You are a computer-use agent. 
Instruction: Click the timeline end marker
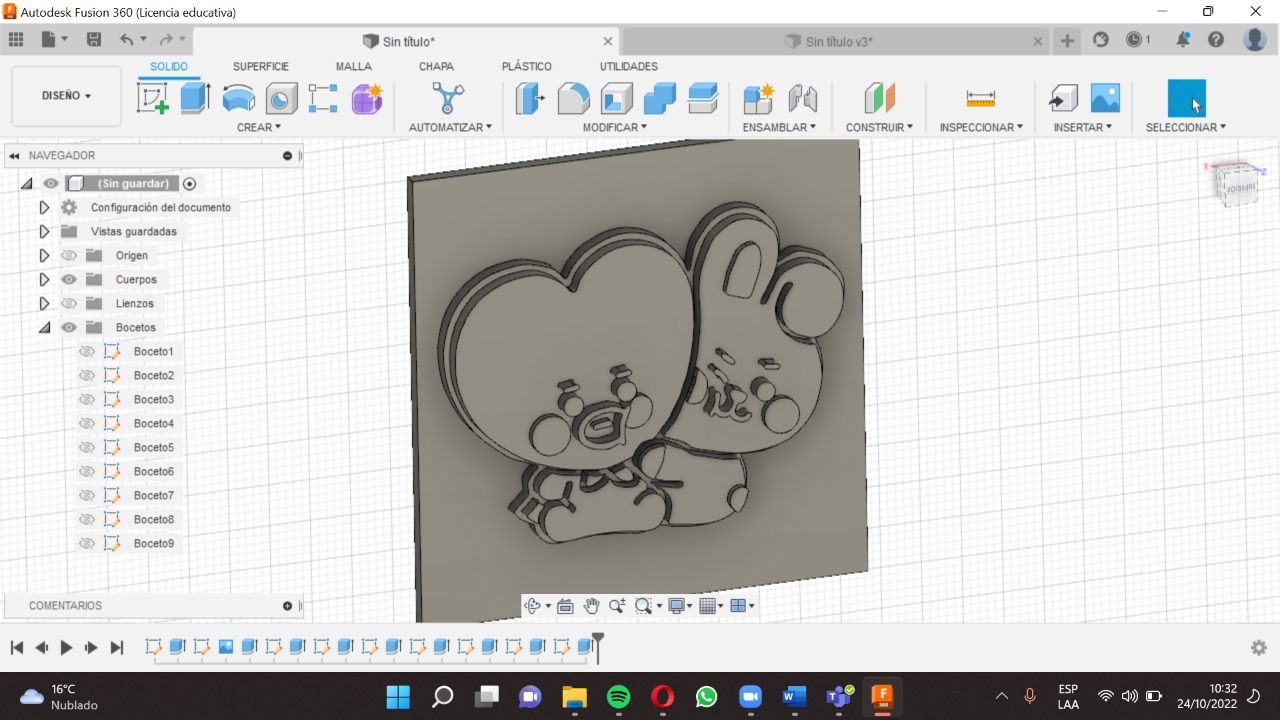[x=598, y=646]
